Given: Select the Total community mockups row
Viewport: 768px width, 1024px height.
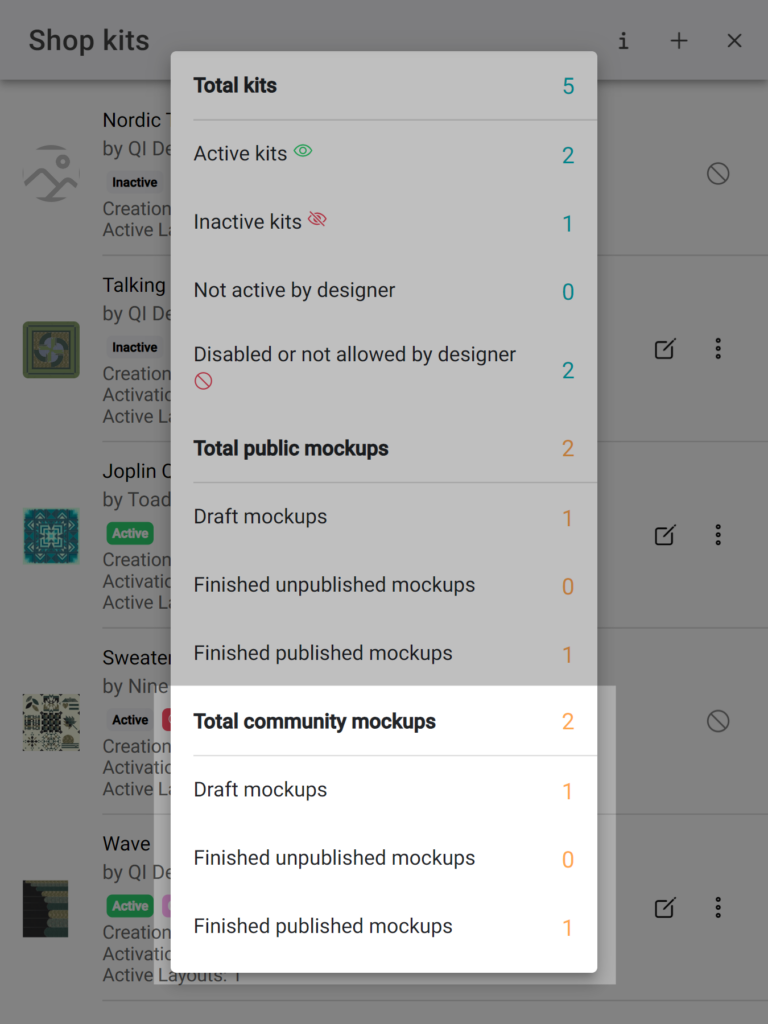Looking at the screenshot, I should (384, 722).
